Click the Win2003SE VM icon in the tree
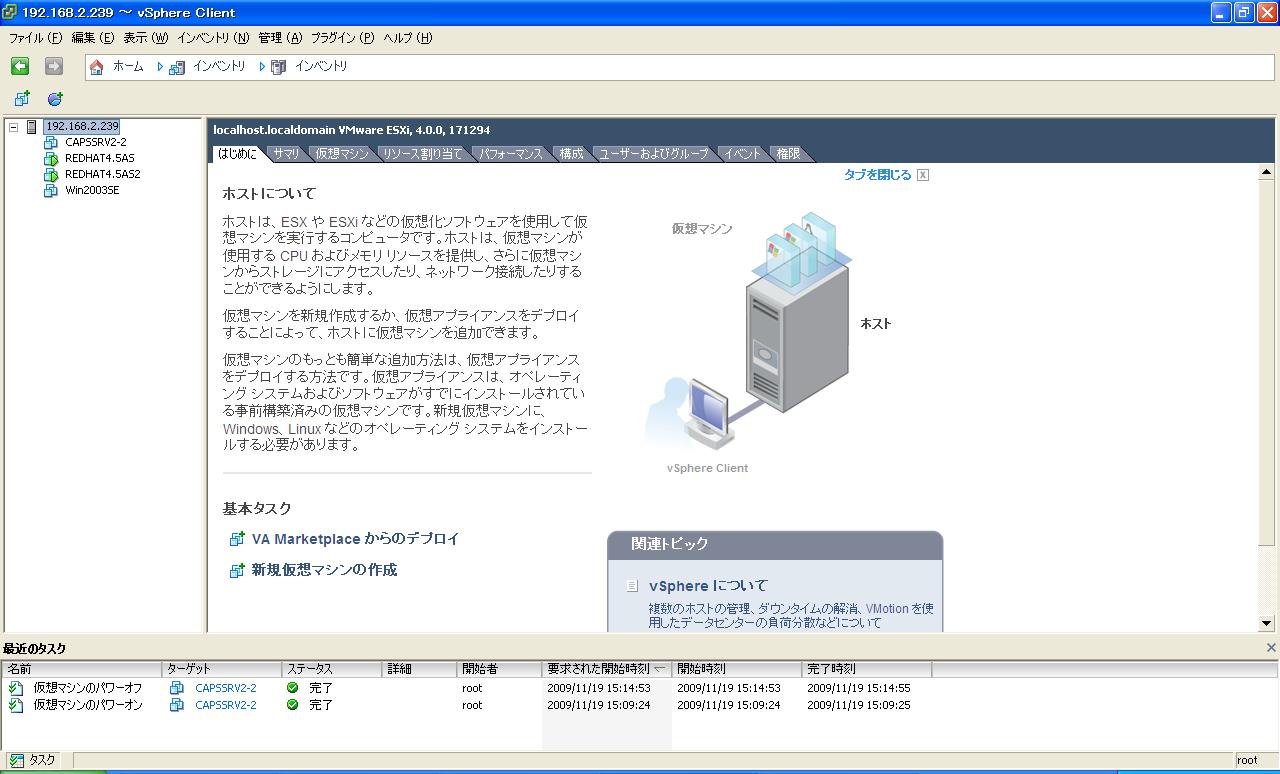Viewport: 1280px width, 774px height. click(x=51, y=190)
